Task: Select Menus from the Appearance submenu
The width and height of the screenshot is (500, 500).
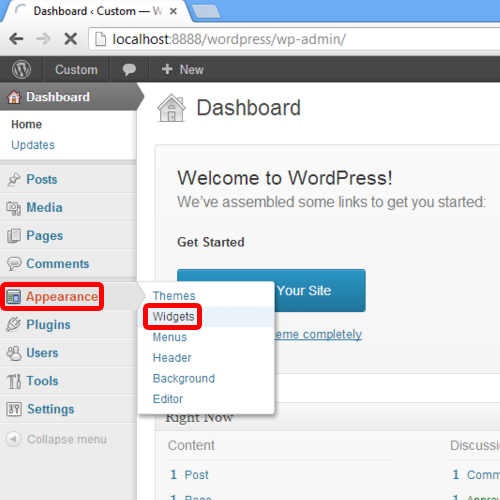Action: 170,337
